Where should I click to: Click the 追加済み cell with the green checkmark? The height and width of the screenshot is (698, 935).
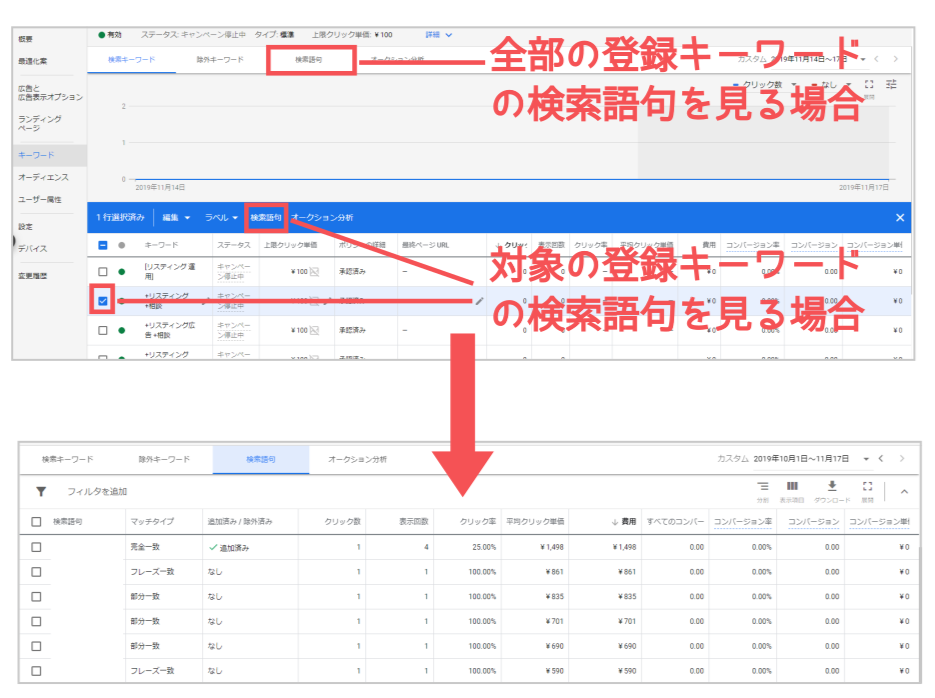[x=229, y=547]
